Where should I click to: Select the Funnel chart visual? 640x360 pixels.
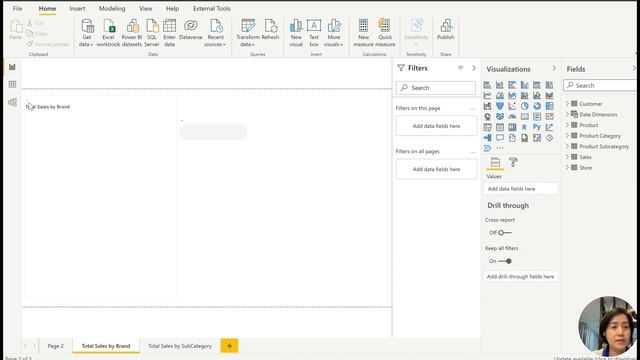tap(500, 106)
